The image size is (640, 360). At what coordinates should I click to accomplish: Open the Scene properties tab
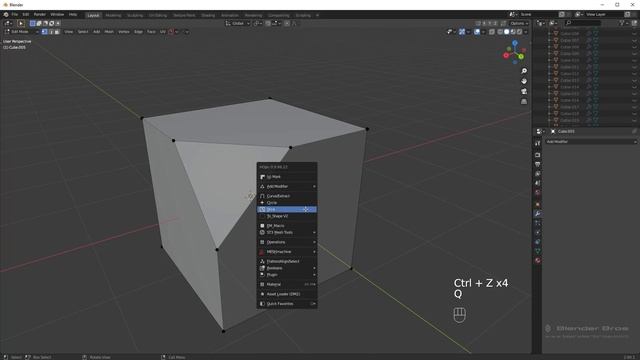[x=538, y=183]
